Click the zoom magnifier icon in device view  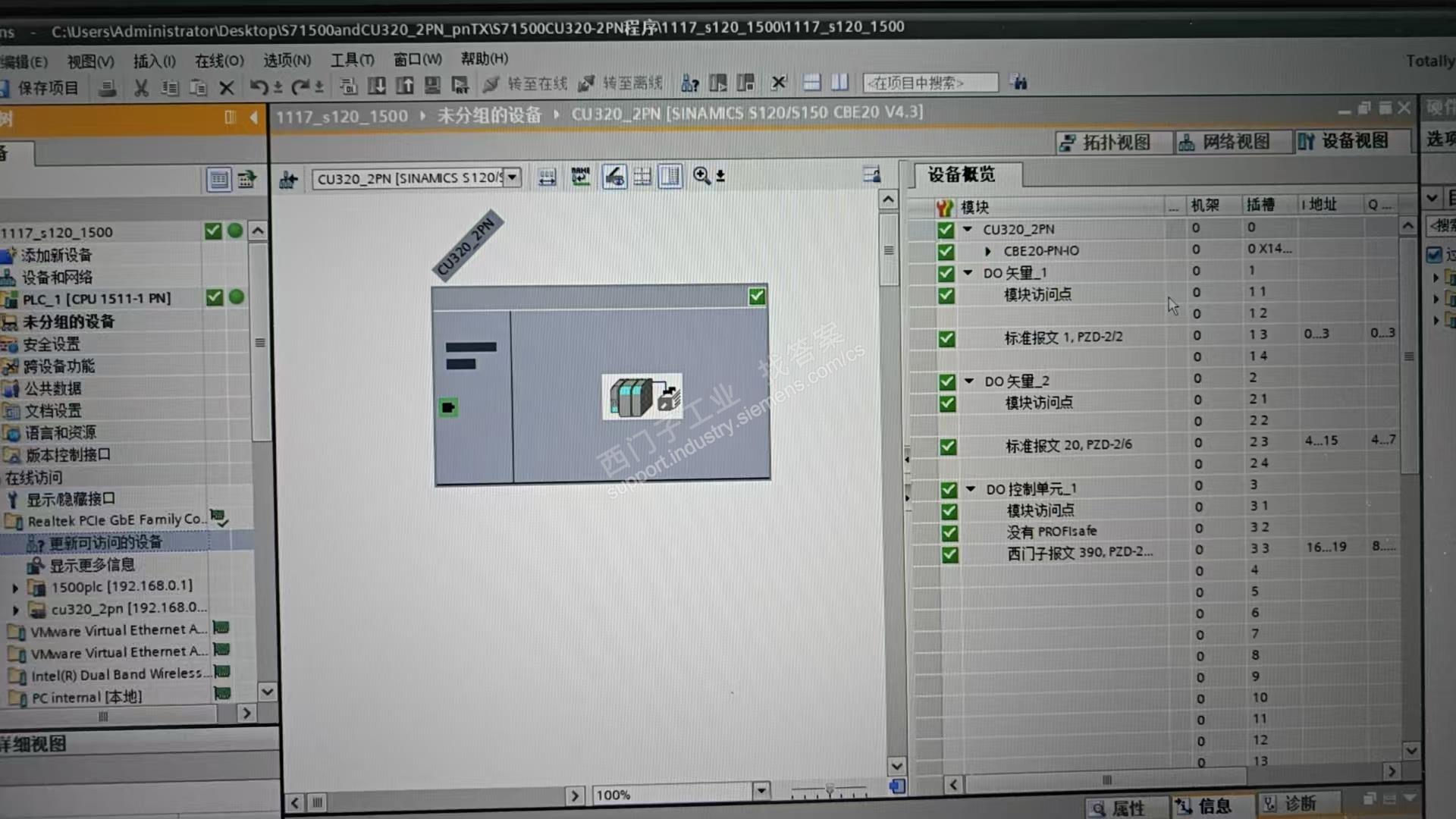(701, 176)
